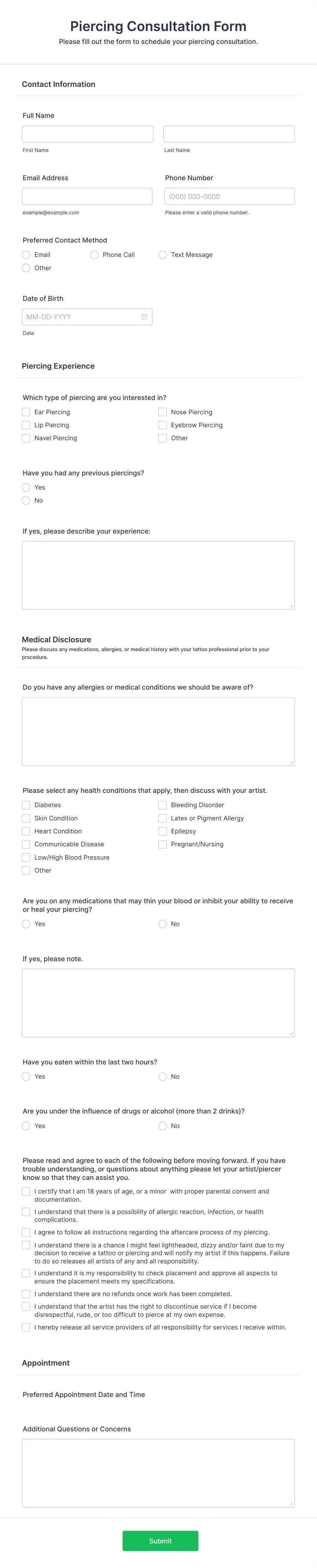This screenshot has height=1568, width=317.
Task: Check Latex or Pigment Allergy condition
Action: pyautogui.click(x=163, y=818)
